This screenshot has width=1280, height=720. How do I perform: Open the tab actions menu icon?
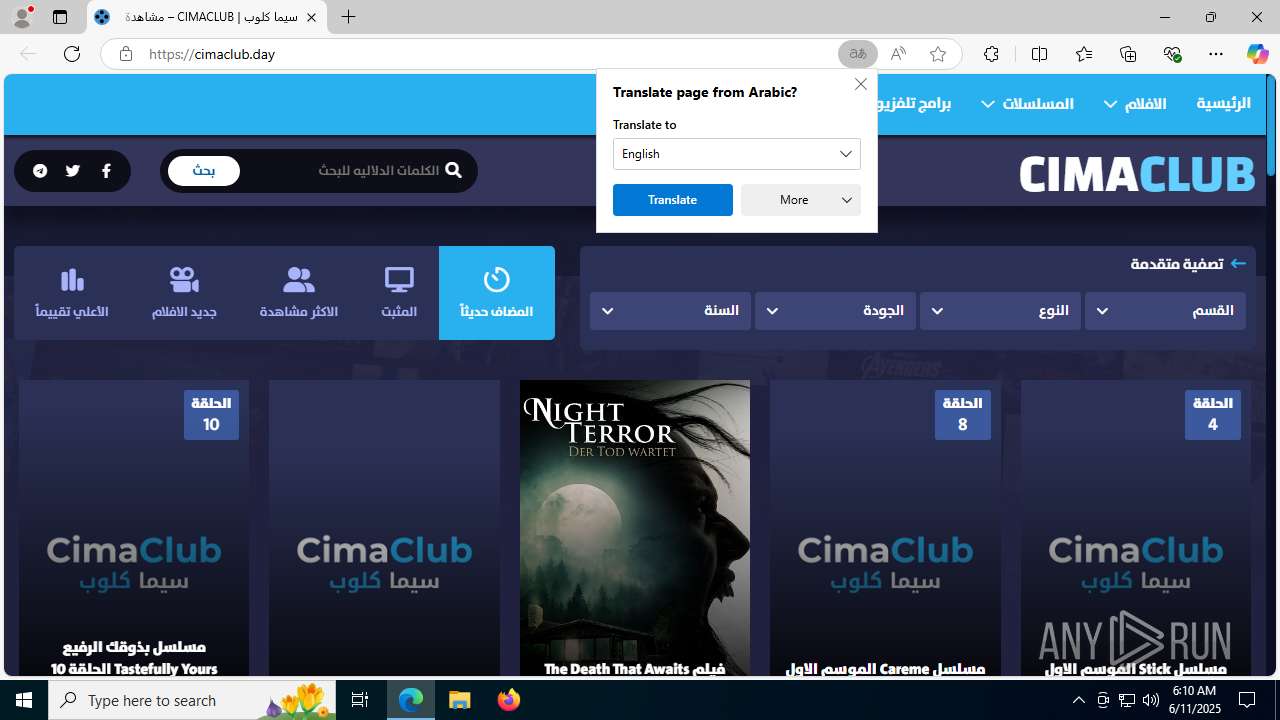pyautogui.click(x=60, y=17)
